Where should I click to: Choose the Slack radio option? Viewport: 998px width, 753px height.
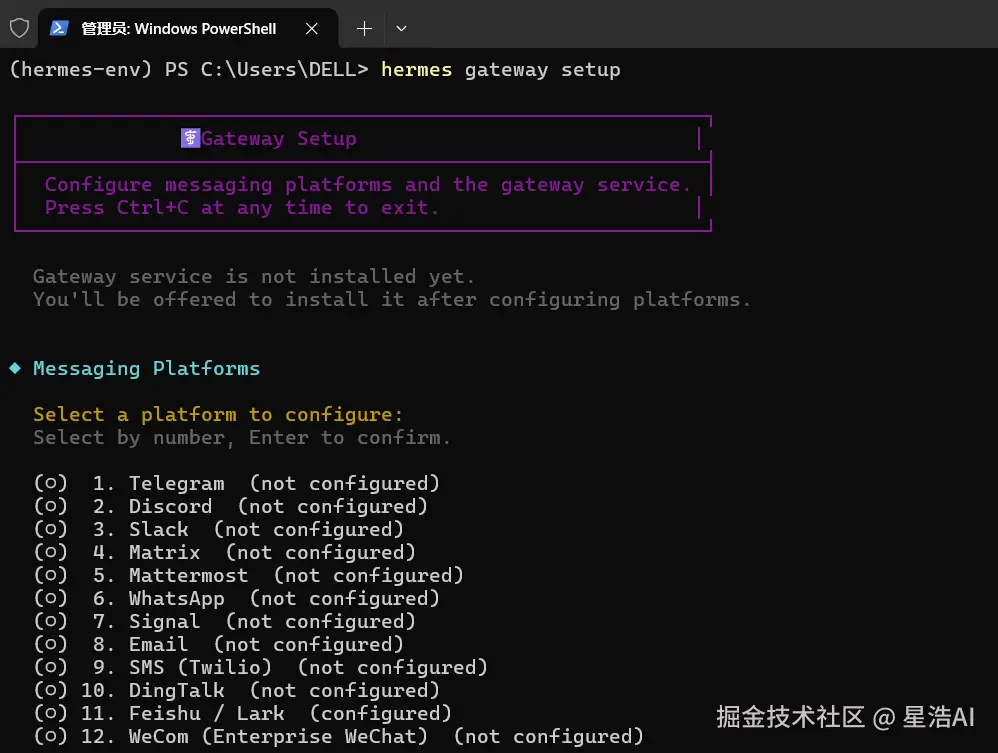[51, 530]
